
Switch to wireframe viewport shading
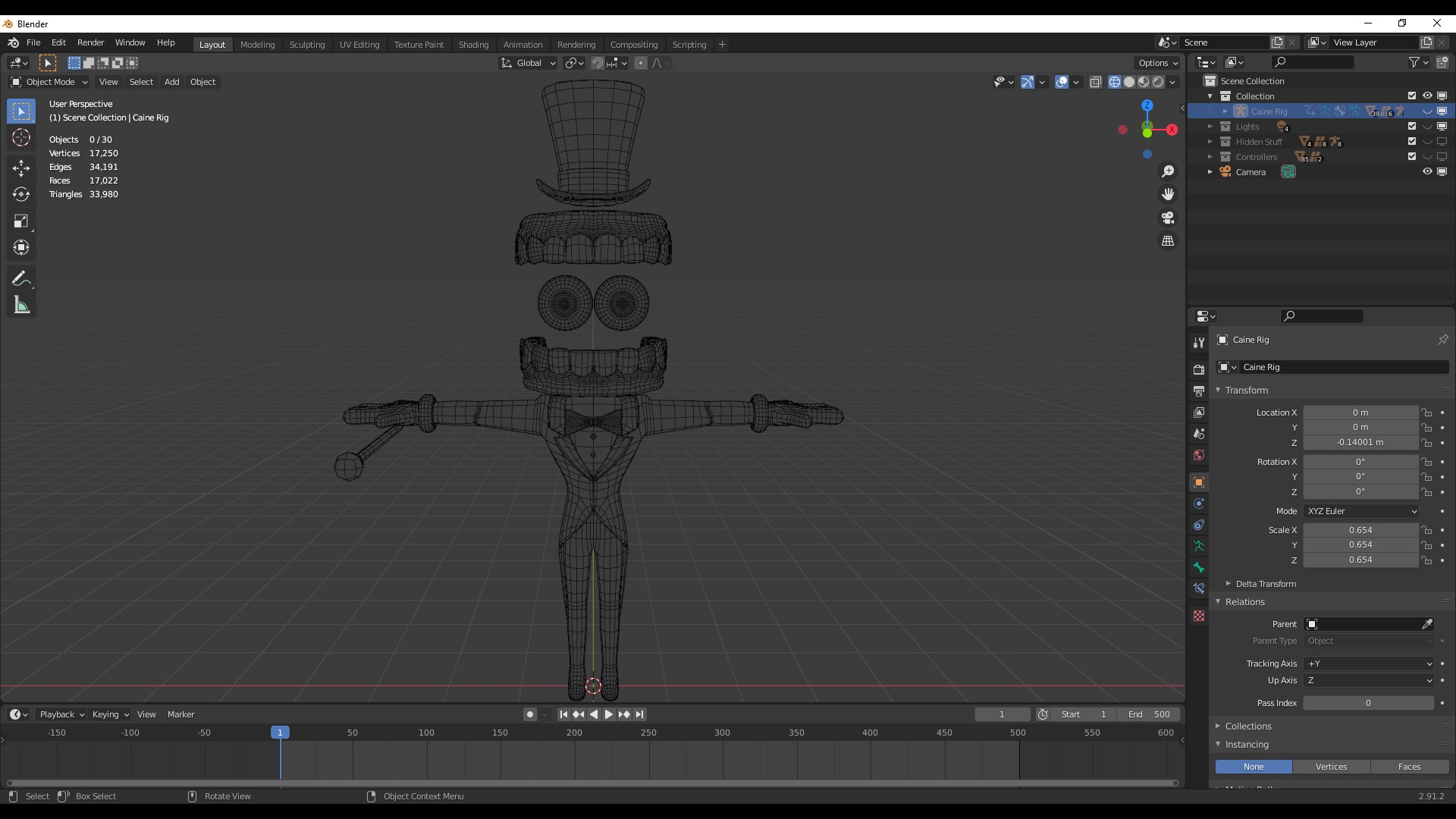1115,82
